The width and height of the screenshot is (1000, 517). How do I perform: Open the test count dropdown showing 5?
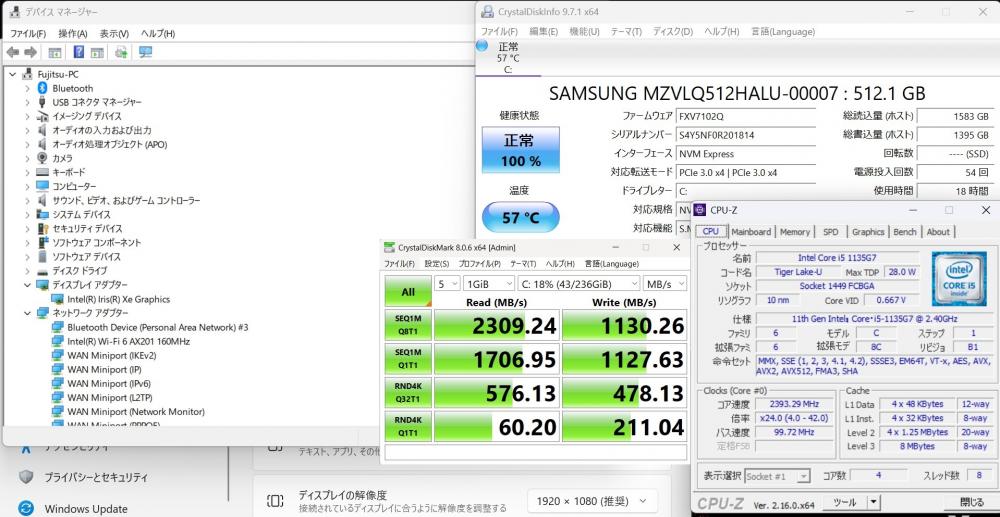tap(447, 284)
